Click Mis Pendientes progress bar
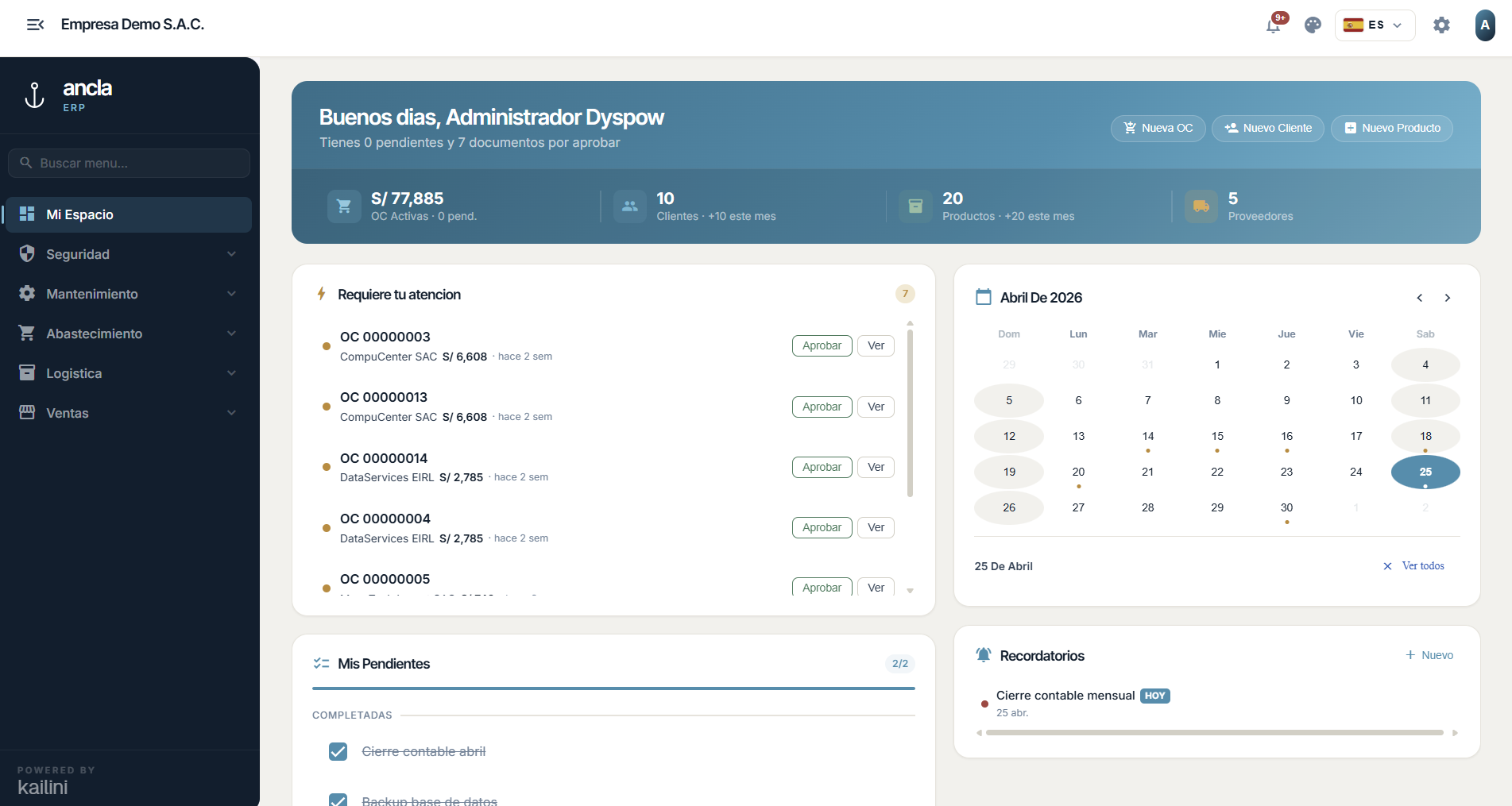This screenshot has height=806, width=1512. [613, 688]
